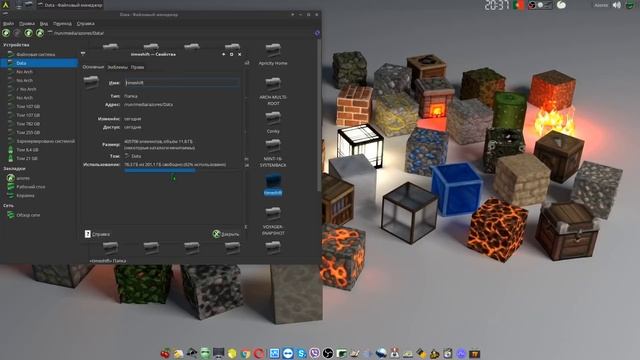The image size is (640, 360).
Task: Click the file manager vertical scrollbar
Action: pyautogui.click(x=319, y=115)
